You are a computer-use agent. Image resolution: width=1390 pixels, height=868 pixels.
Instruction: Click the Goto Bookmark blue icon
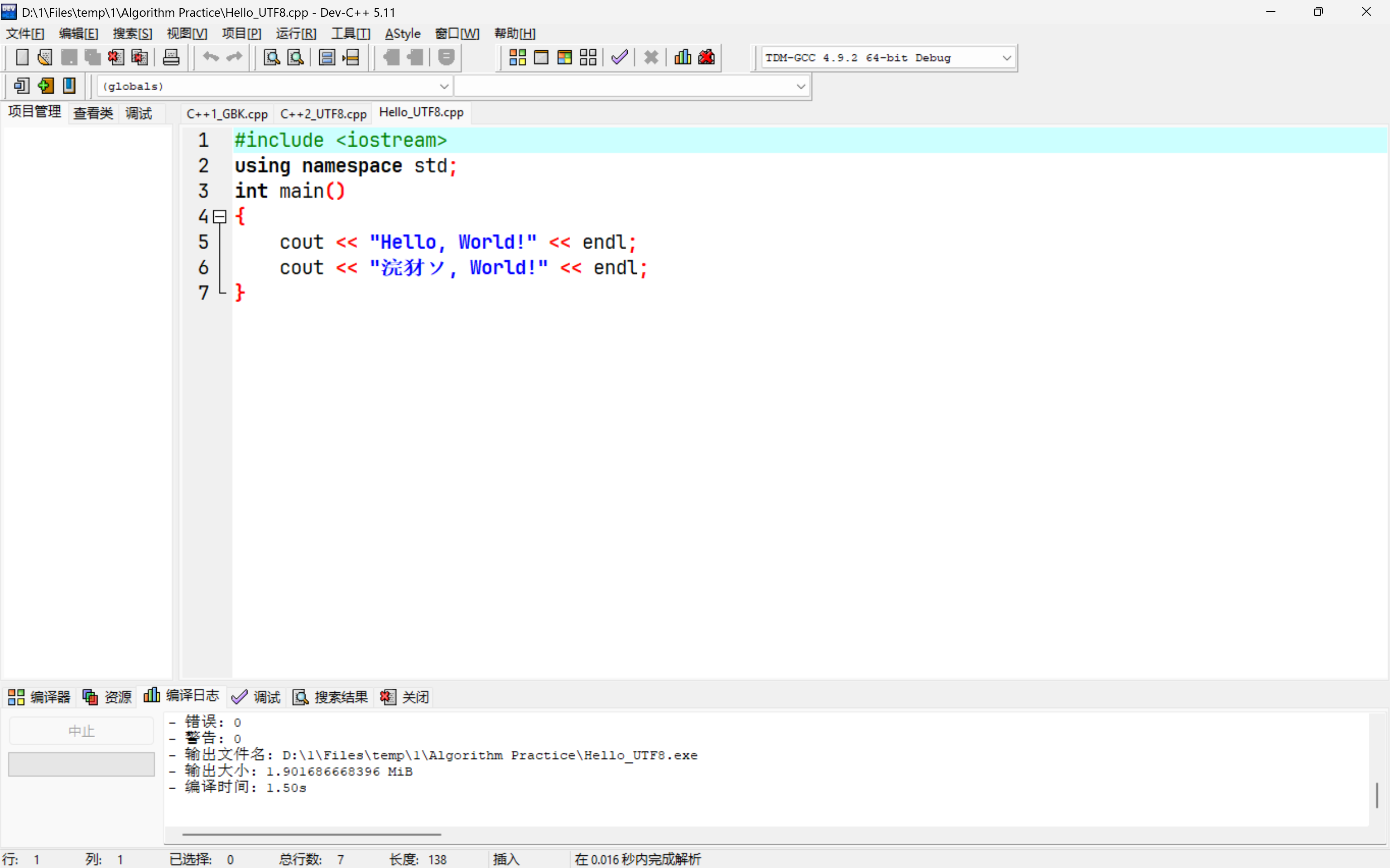[69, 86]
